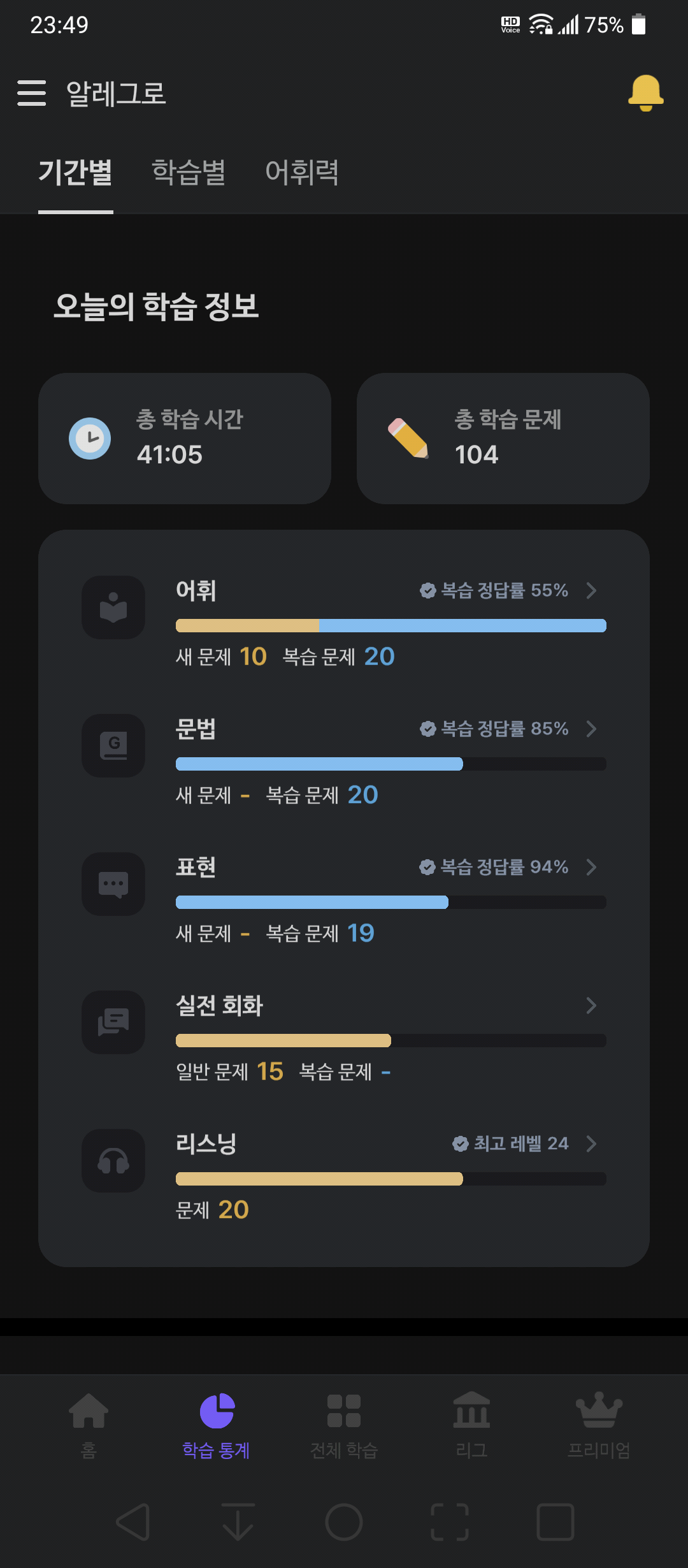Image resolution: width=688 pixels, height=1568 pixels.
Task: Switch to the 학습별 tab
Action: [x=189, y=172]
